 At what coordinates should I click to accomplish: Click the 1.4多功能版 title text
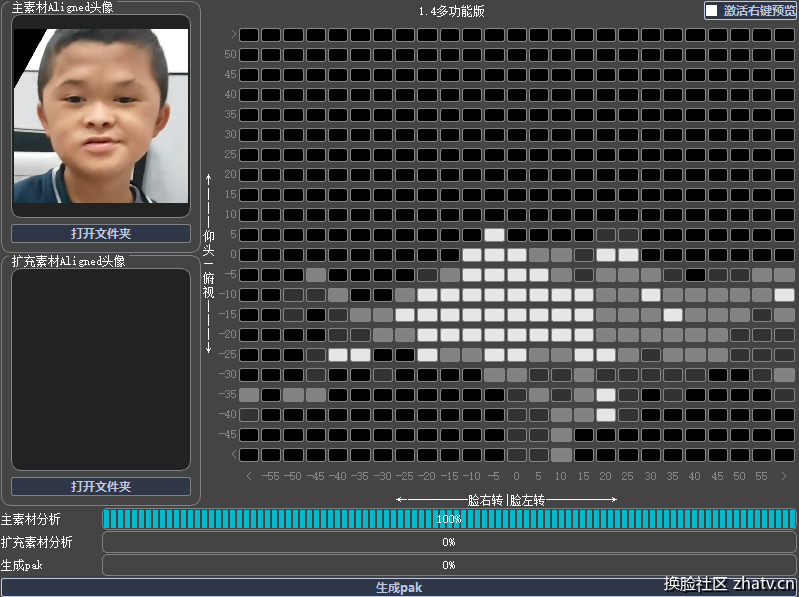tap(451, 11)
